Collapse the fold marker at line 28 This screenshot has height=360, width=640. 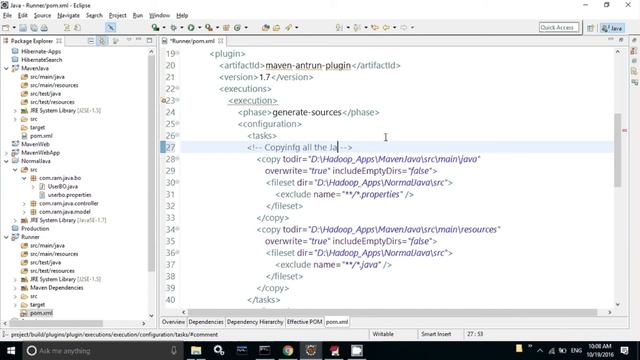[178, 158]
